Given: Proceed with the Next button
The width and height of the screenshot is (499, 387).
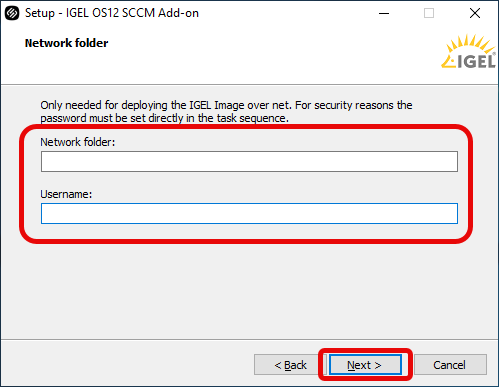Looking at the screenshot, I should click(365, 365).
